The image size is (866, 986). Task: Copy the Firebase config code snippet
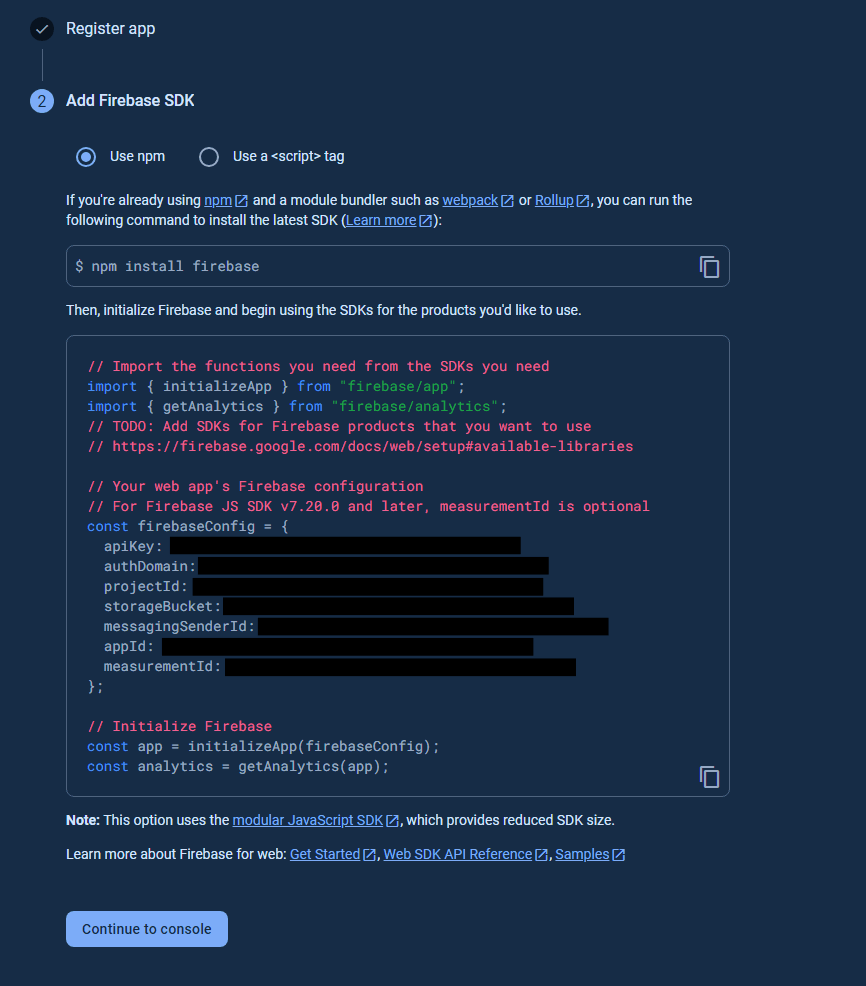(x=709, y=777)
